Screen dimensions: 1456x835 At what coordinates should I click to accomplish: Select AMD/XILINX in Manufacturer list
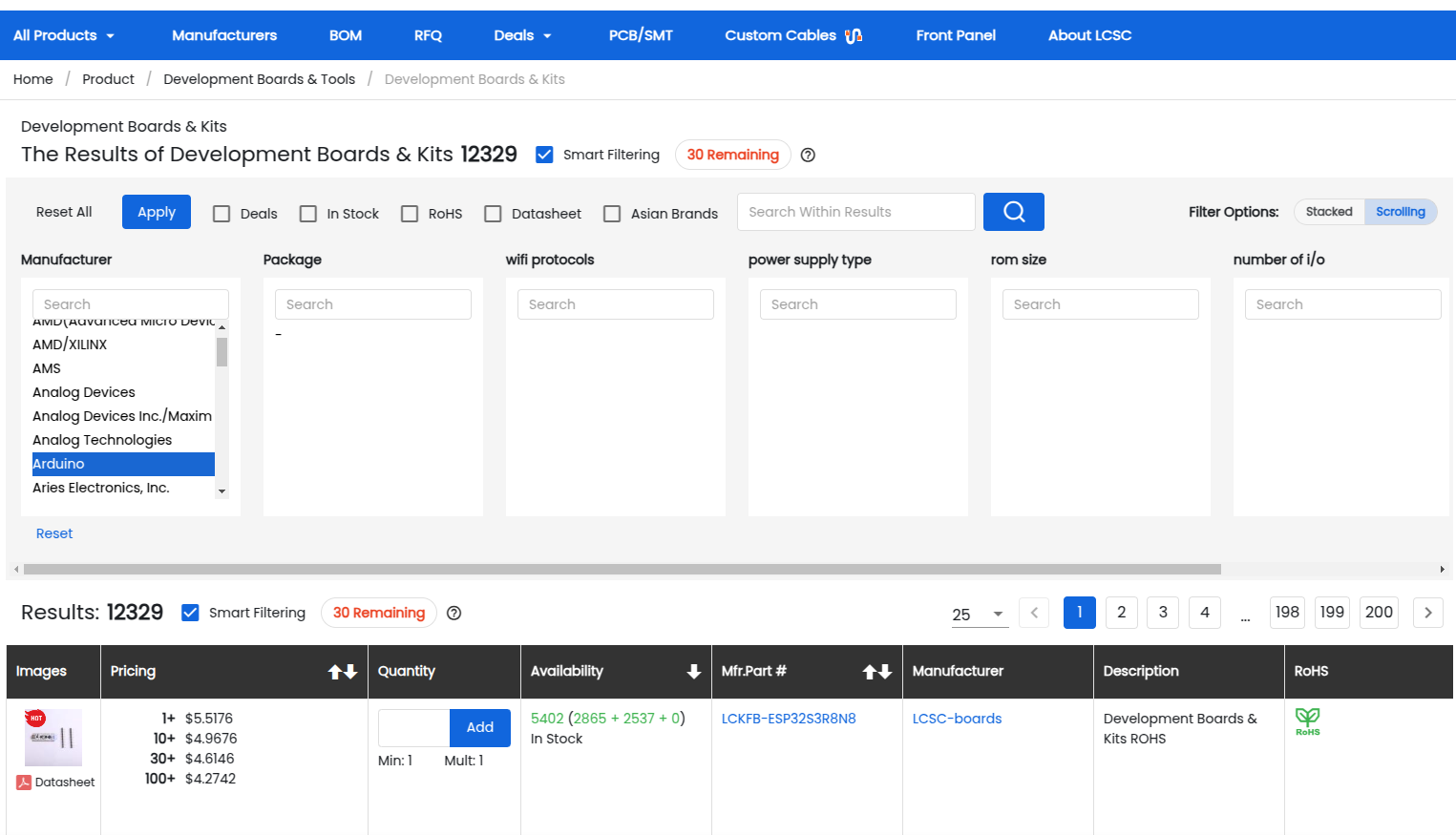click(123, 344)
